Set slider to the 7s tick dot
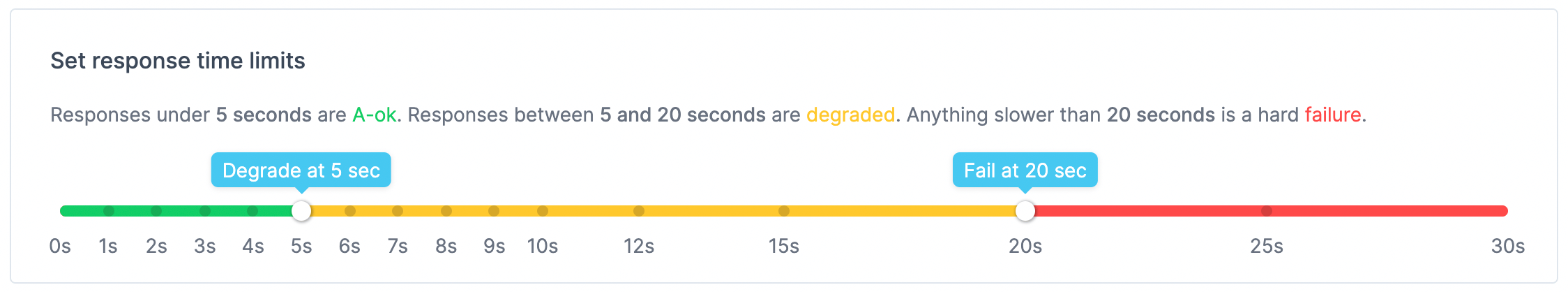 tap(398, 211)
